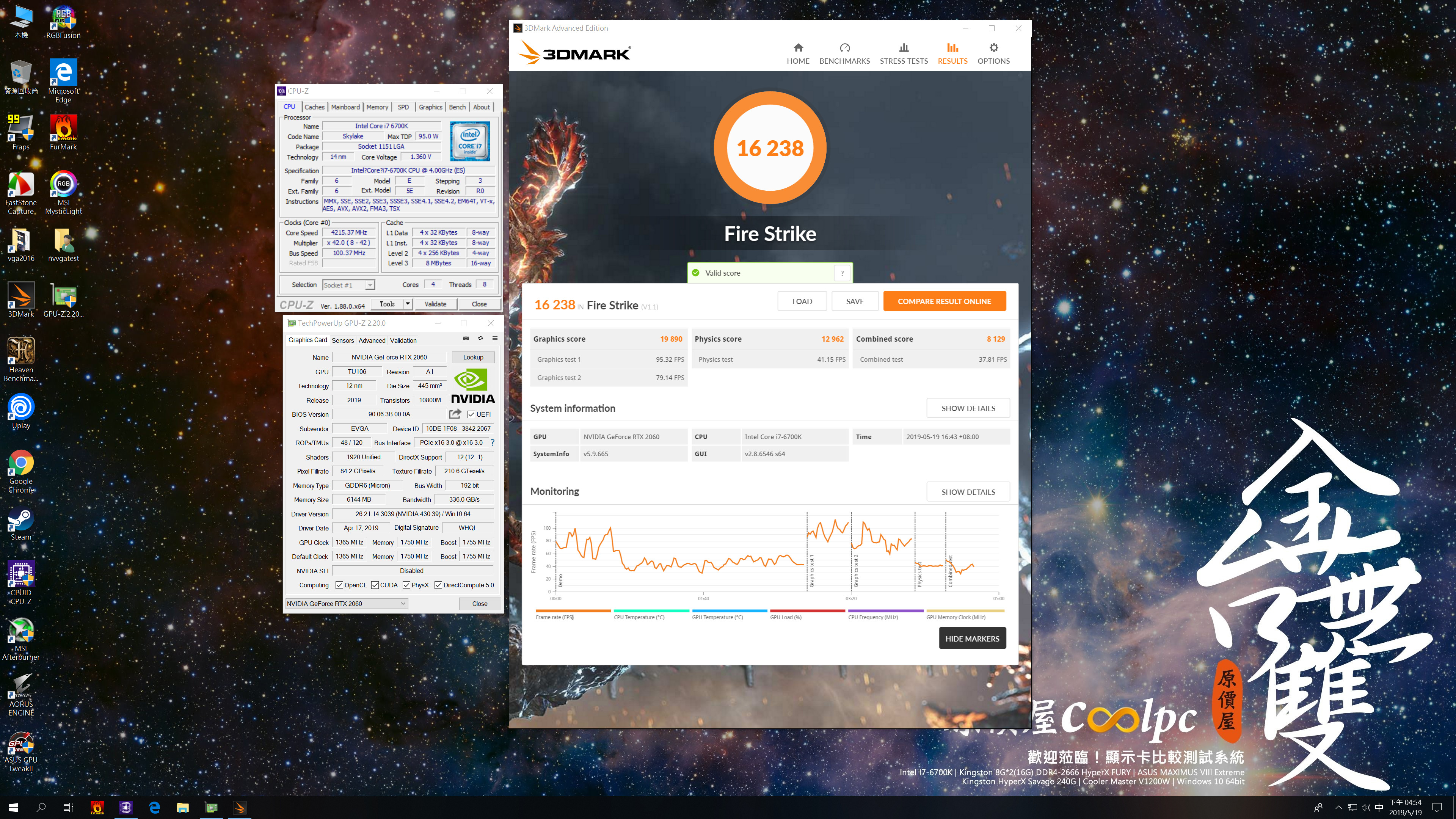Click the GPU-Z screenshot camera icon
This screenshot has height=819, width=1456.
[466, 339]
